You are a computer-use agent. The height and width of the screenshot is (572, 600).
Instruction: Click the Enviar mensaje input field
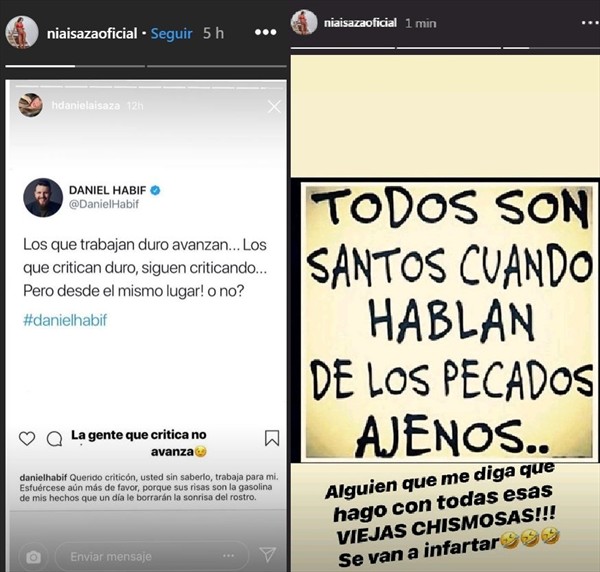pyautogui.click(x=152, y=556)
